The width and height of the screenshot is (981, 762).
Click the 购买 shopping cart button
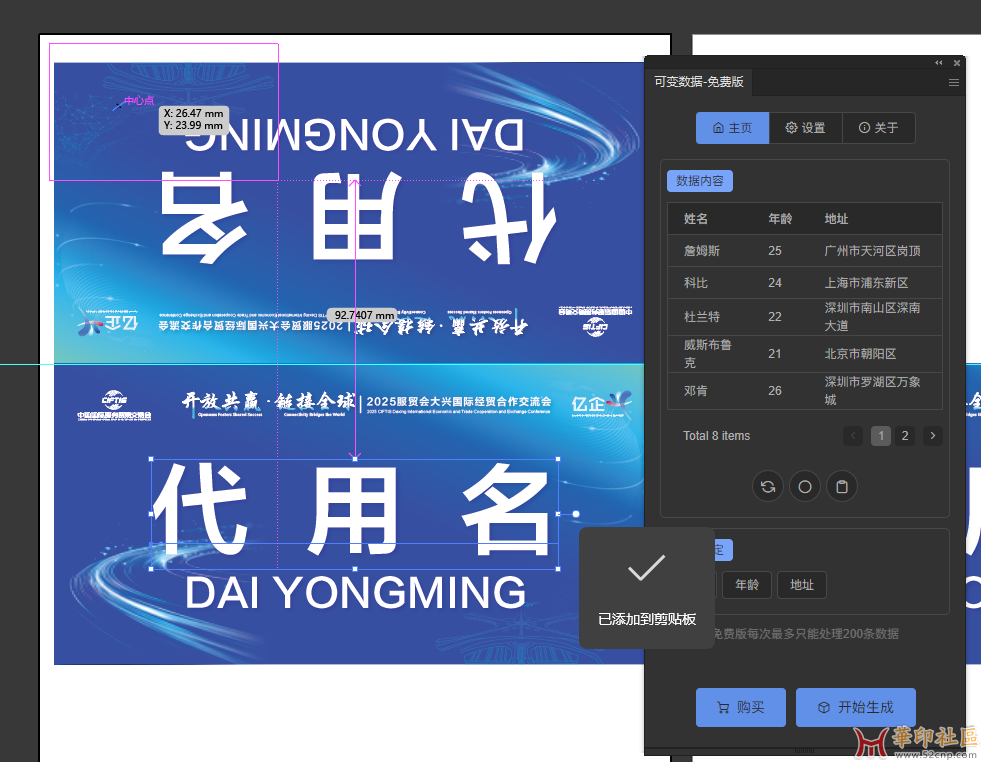[x=740, y=707]
